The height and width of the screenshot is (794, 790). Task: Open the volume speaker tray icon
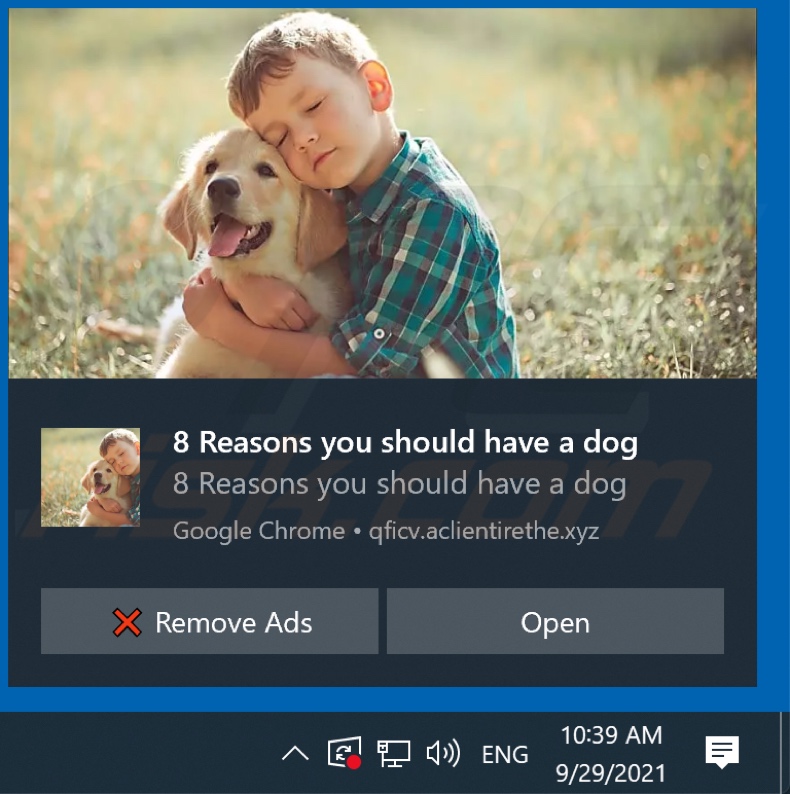443,753
